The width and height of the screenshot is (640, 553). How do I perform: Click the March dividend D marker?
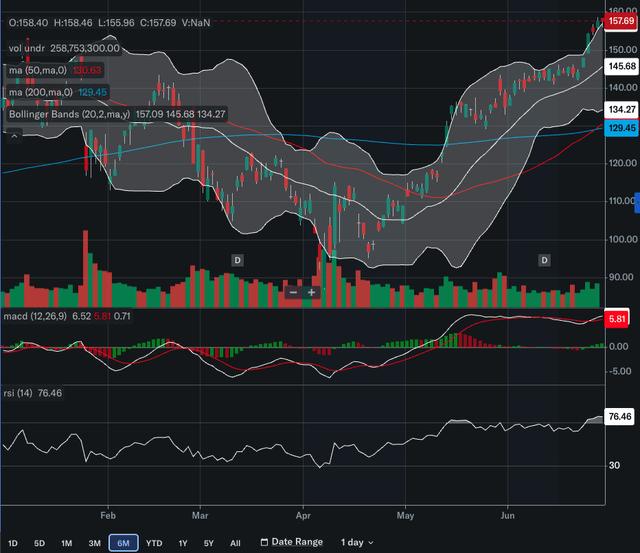point(238,260)
